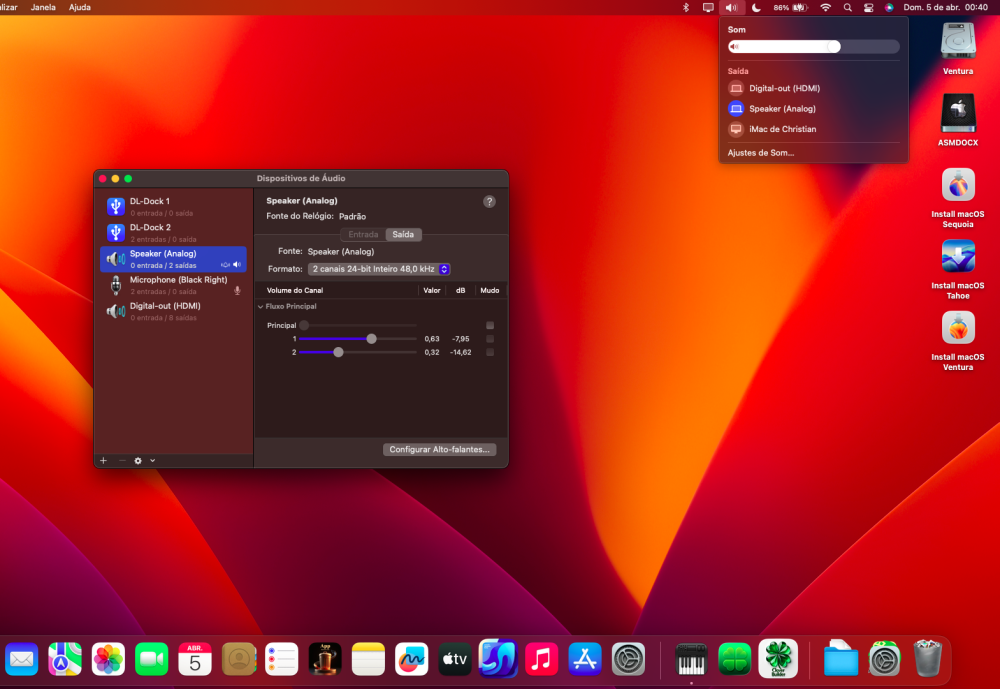Open the Trash in the Dock

coord(927,659)
